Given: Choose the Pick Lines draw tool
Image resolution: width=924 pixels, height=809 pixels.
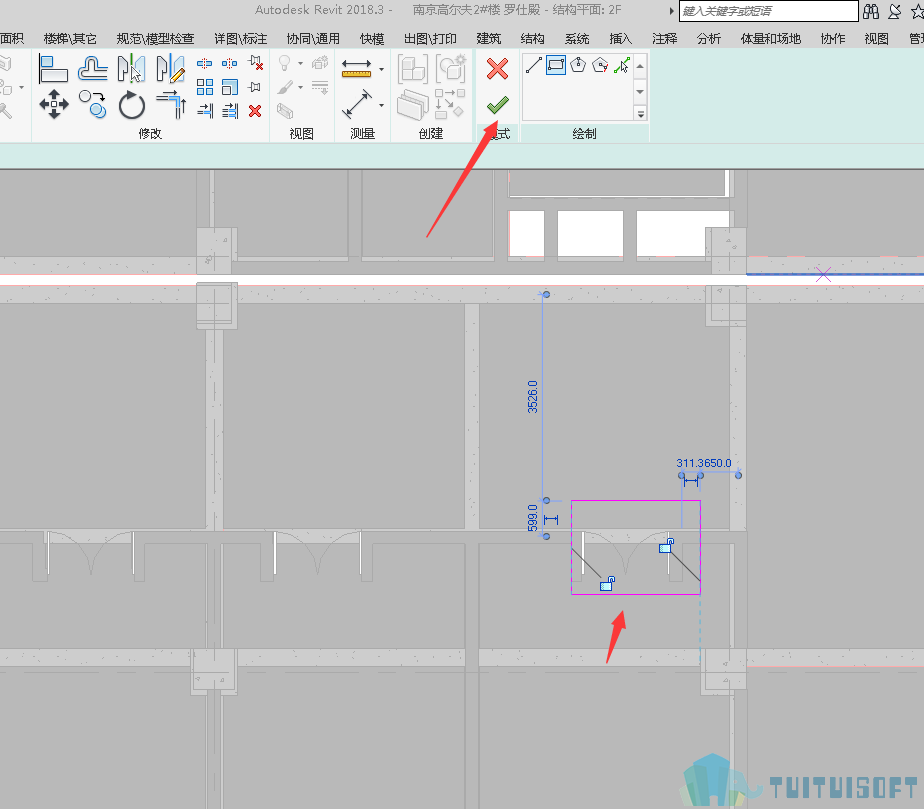Looking at the screenshot, I should point(622,65).
